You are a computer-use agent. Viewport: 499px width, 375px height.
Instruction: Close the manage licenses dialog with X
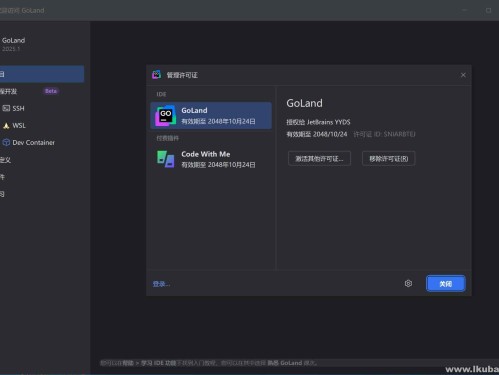pyautogui.click(x=463, y=75)
